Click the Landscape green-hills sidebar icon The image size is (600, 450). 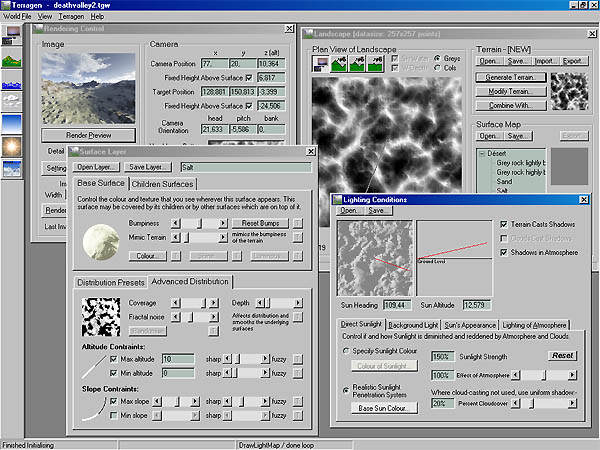(12, 56)
